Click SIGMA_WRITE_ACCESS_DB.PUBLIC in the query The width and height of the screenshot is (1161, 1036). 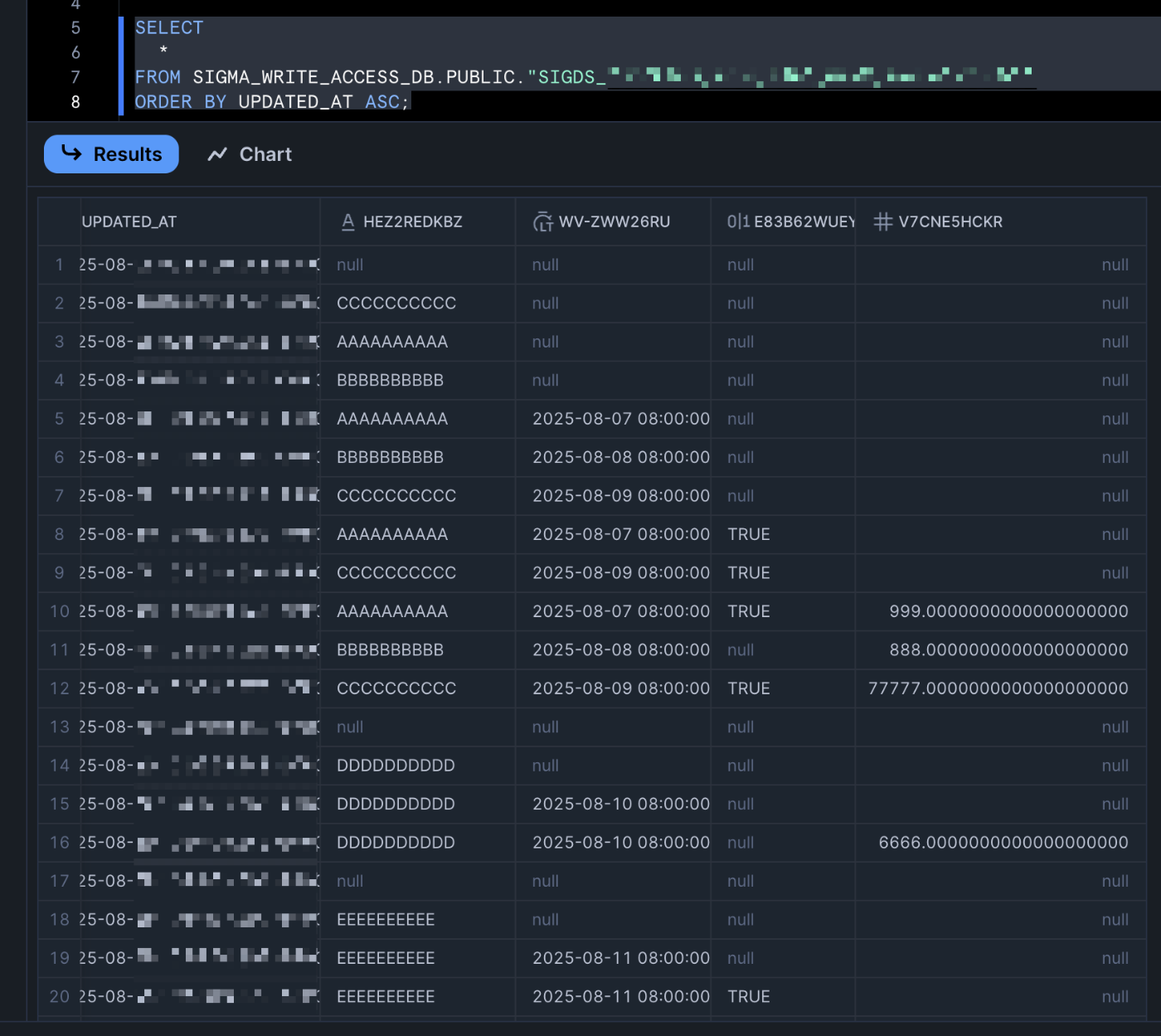354,77
